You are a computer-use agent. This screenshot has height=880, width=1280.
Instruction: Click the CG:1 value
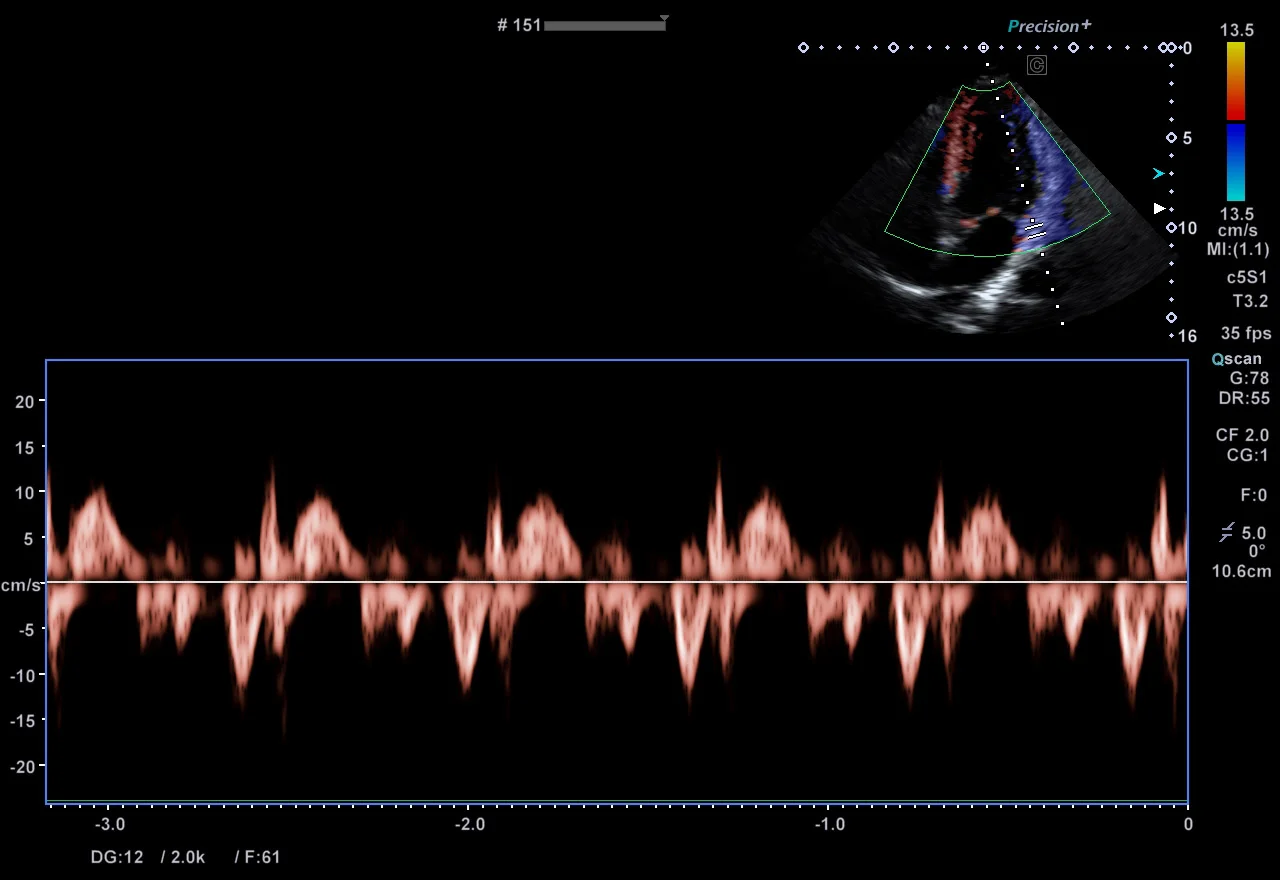click(x=1248, y=455)
